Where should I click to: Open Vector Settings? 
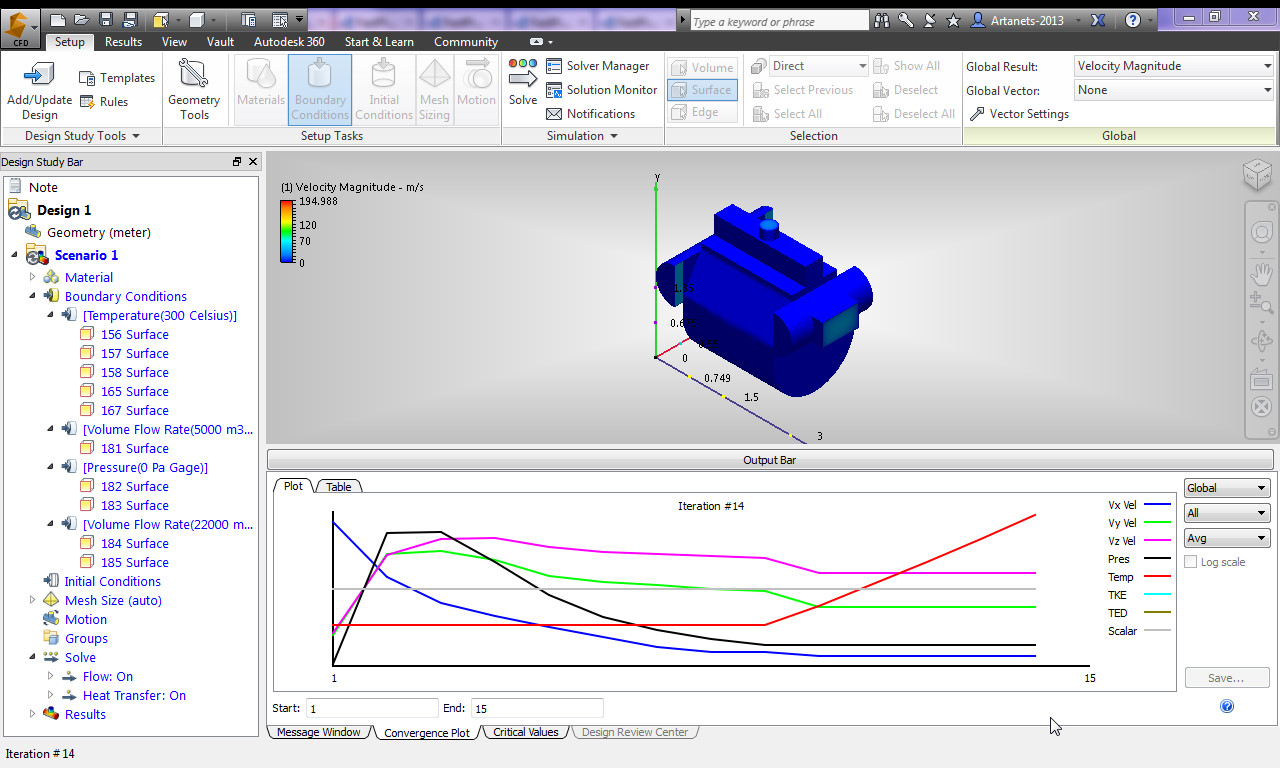tap(1020, 114)
